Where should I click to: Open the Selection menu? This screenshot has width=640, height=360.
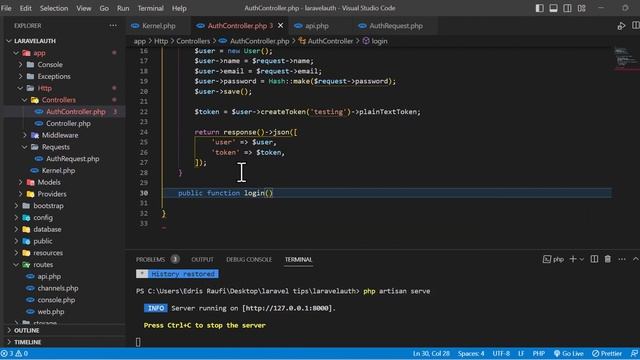54,8
